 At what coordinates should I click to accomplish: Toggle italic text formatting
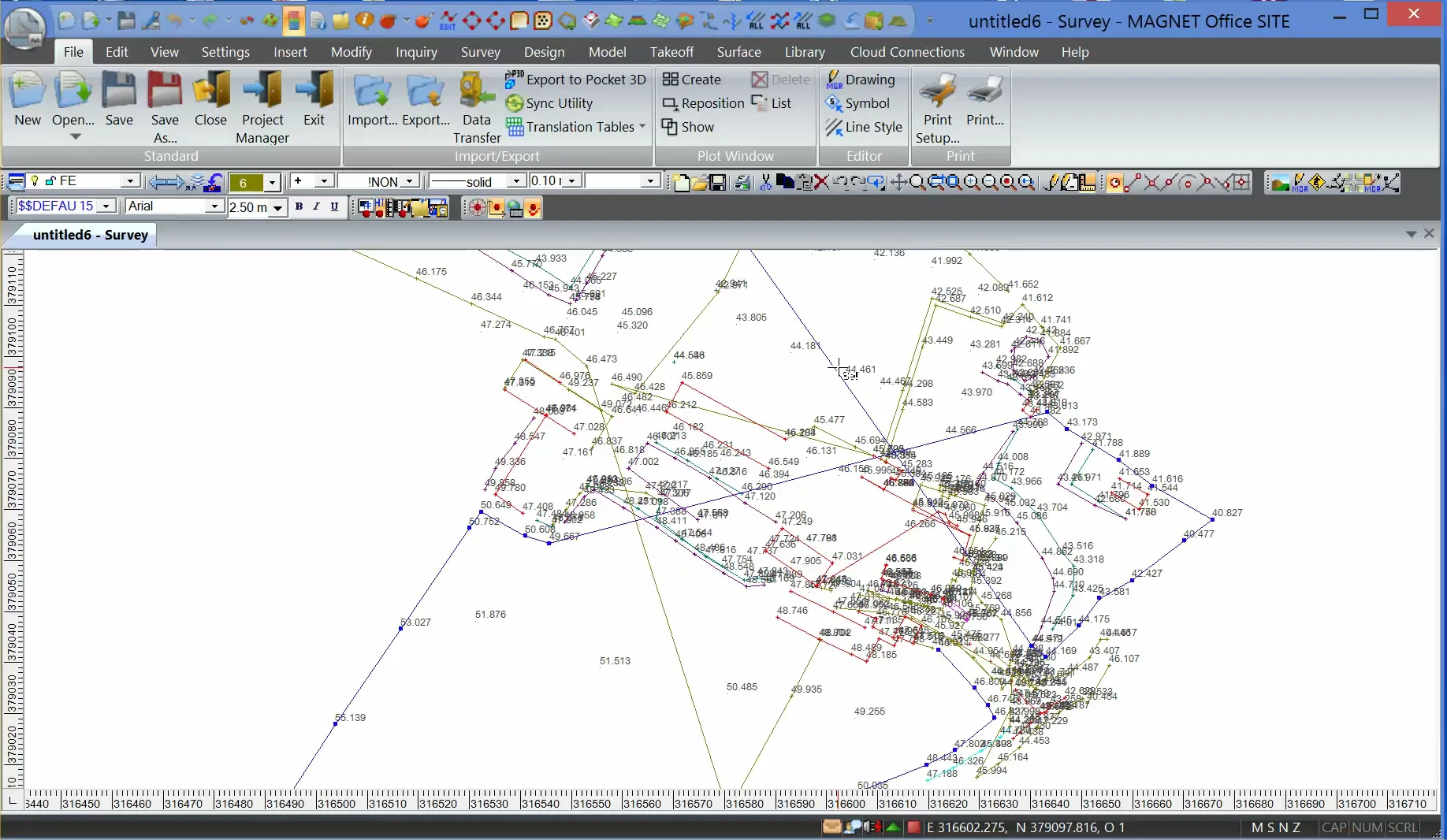click(x=316, y=206)
